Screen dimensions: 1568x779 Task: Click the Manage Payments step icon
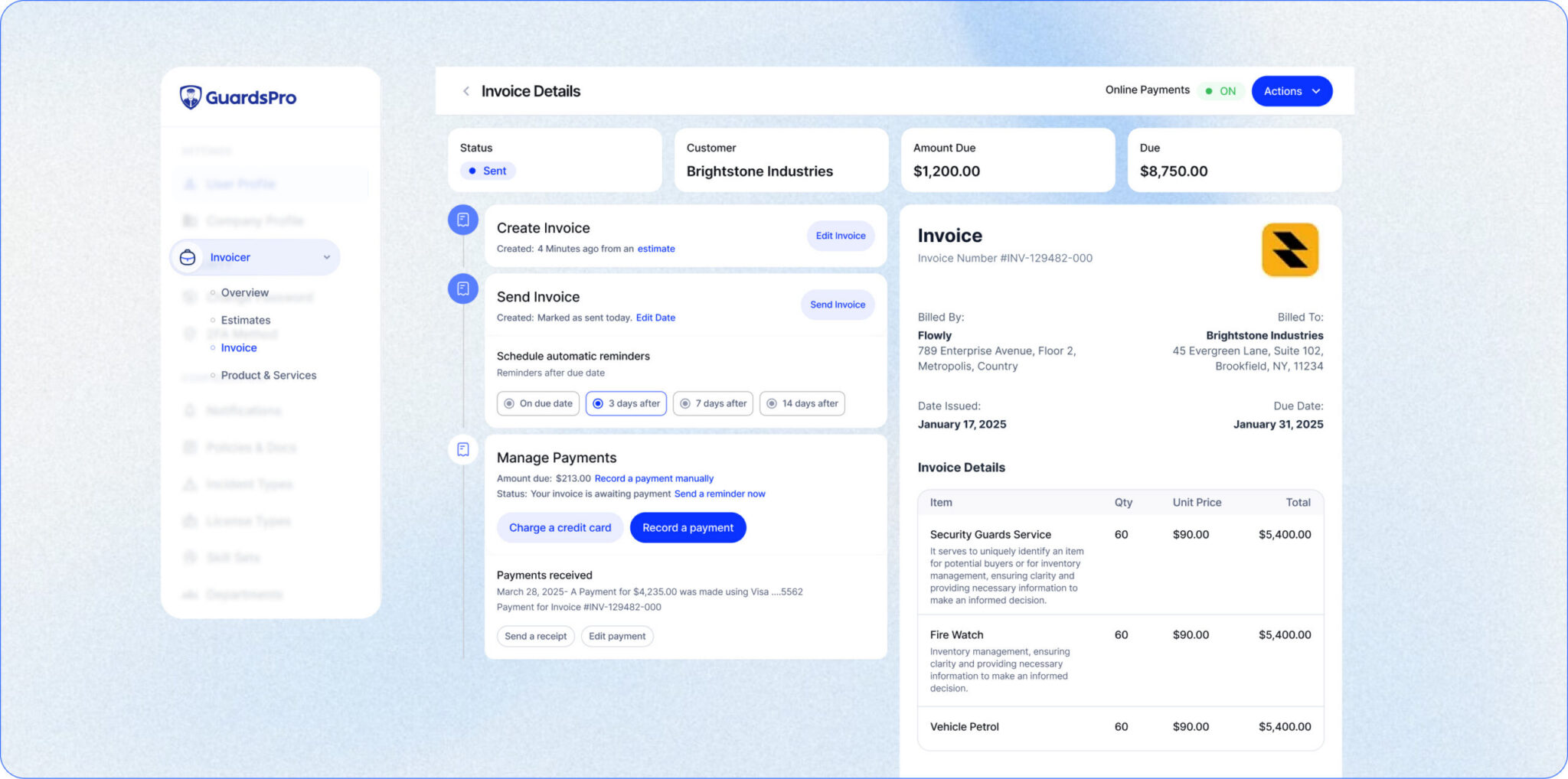(x=462, y=449)
